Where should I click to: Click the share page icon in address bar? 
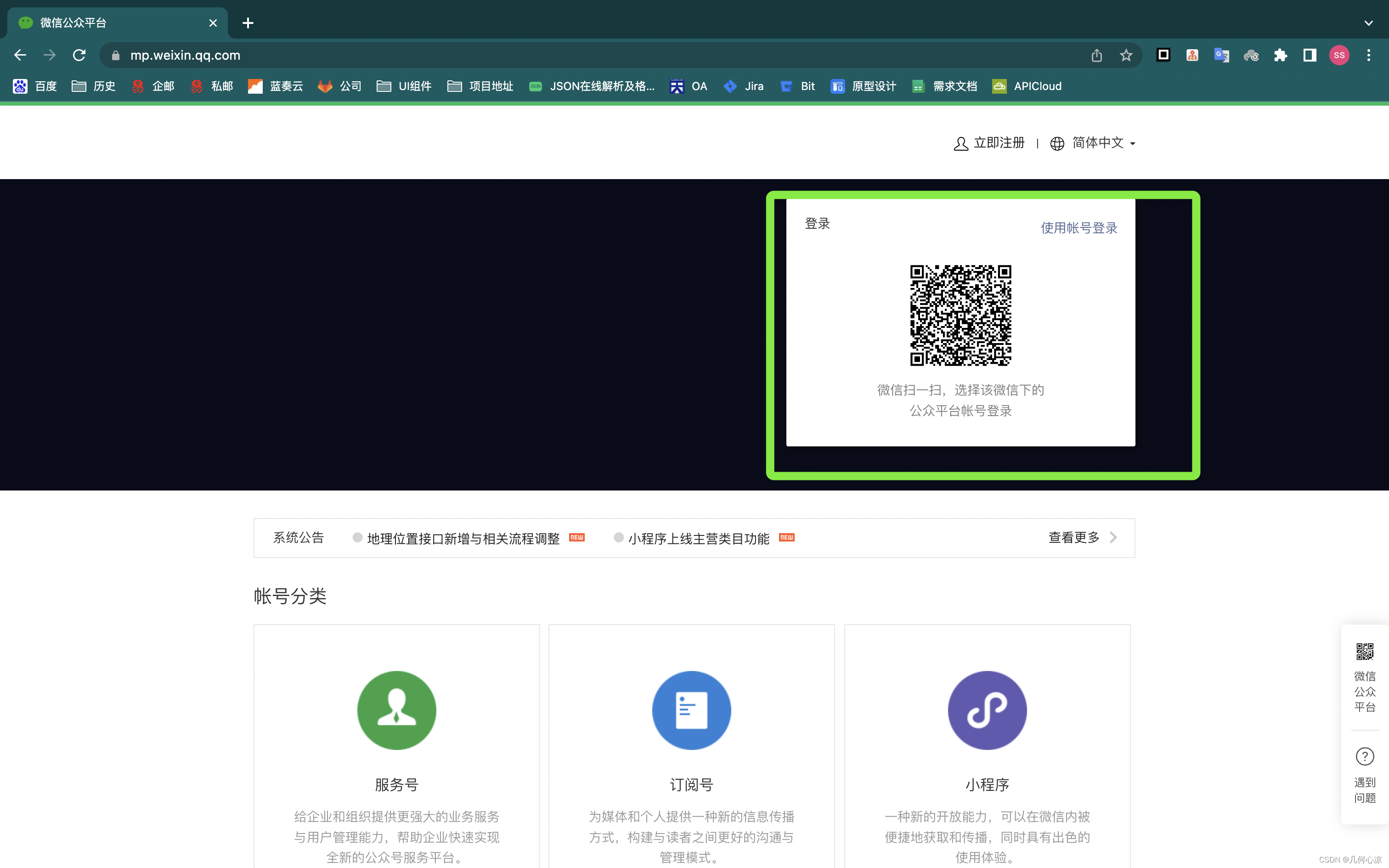click(x=1097, y=55)
